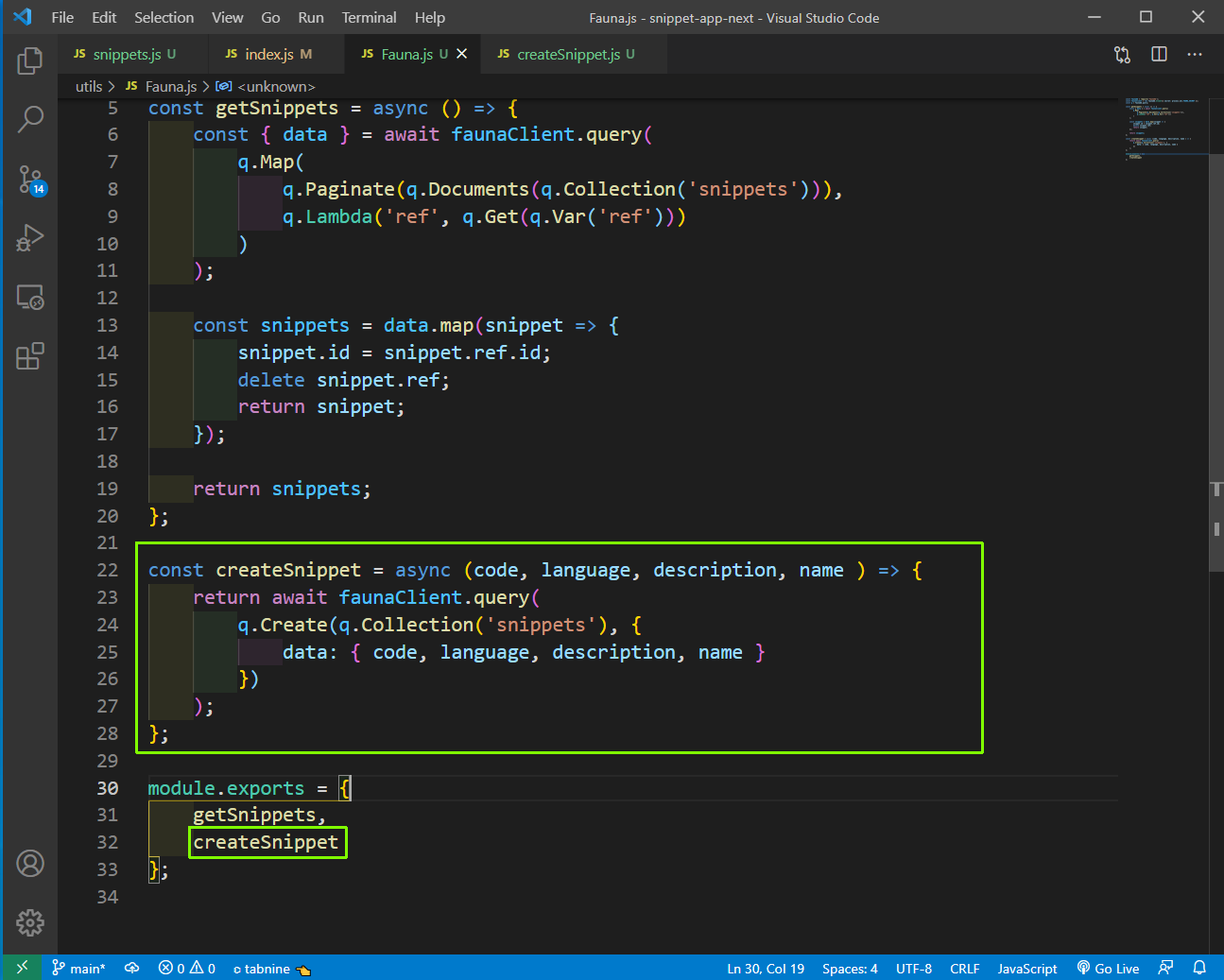Screen dimensions: 1224x980
Task: Open the More Actions ellipsis menu
Action: [x=1195, y=55]
